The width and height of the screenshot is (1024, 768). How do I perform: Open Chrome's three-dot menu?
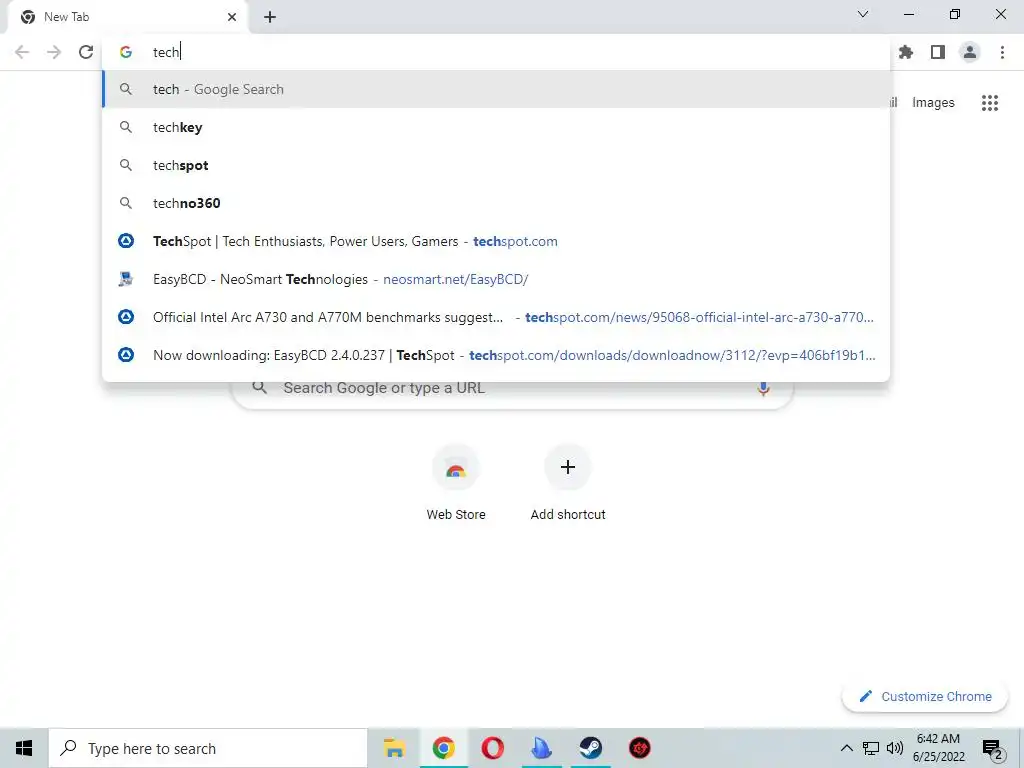pos(1002,52)
